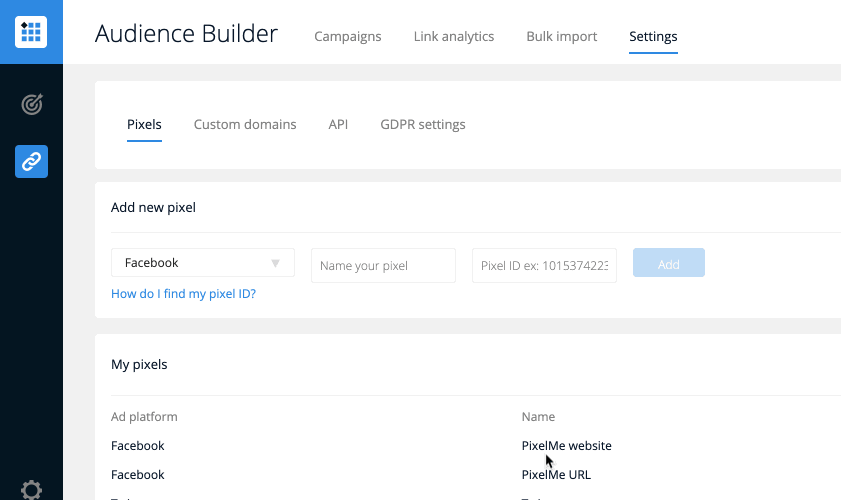Open the settings gear in sidebar
Viewport: 841px width, 500px height.
(x=31, y=489)
